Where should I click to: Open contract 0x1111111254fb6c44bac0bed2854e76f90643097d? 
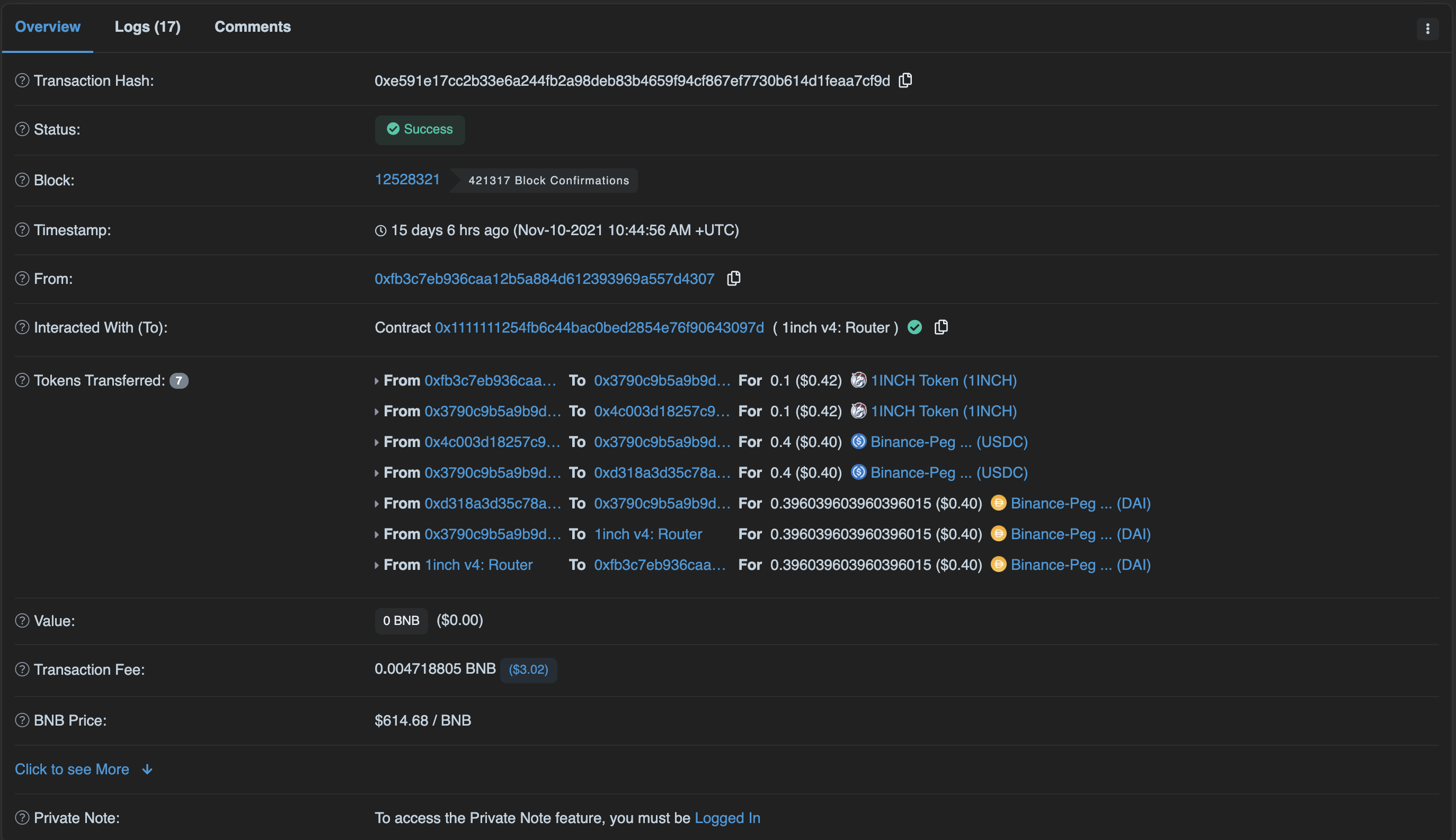click(x=599, y=327)
